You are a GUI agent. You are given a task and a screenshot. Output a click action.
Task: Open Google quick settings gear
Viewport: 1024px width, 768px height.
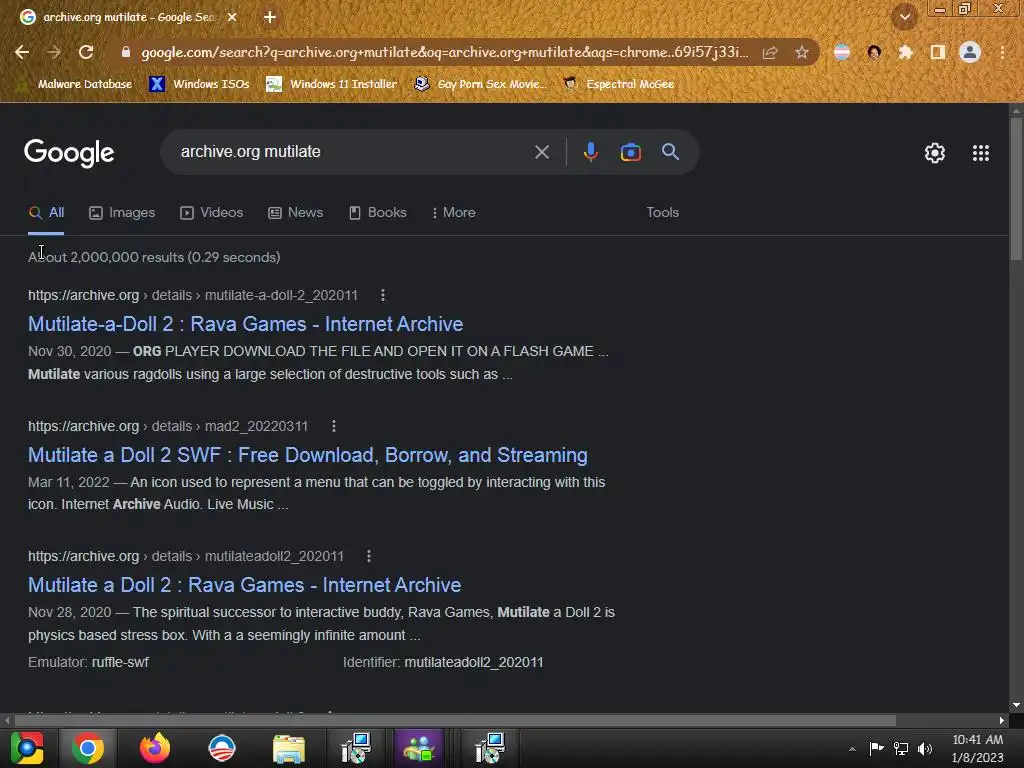tap(935, 153)
